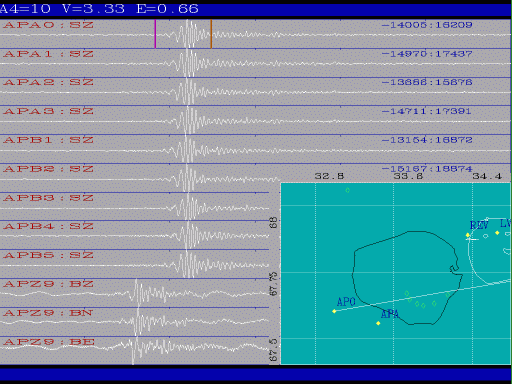Screen dimensions: 512x384
Task: Select the REV station marker on map
Action: [468, 235]
